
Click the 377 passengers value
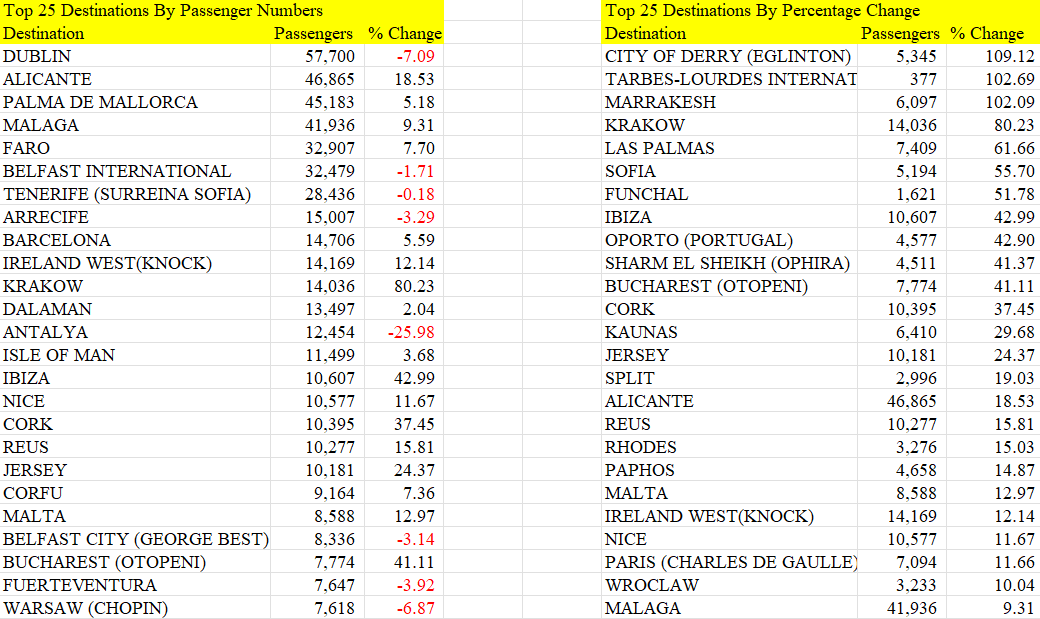923,79
